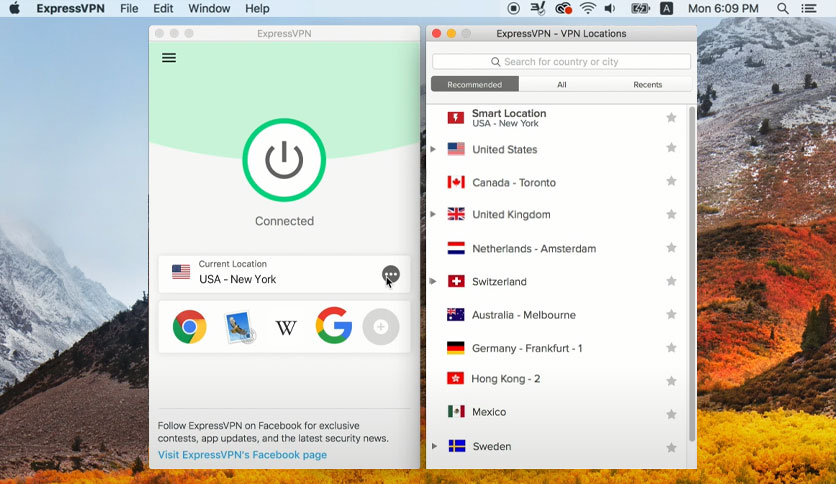This screenshot has height=484, width=836.
Task: Star Netherlands - Amsterdam as favorite
Action: (x=671, y=248)
